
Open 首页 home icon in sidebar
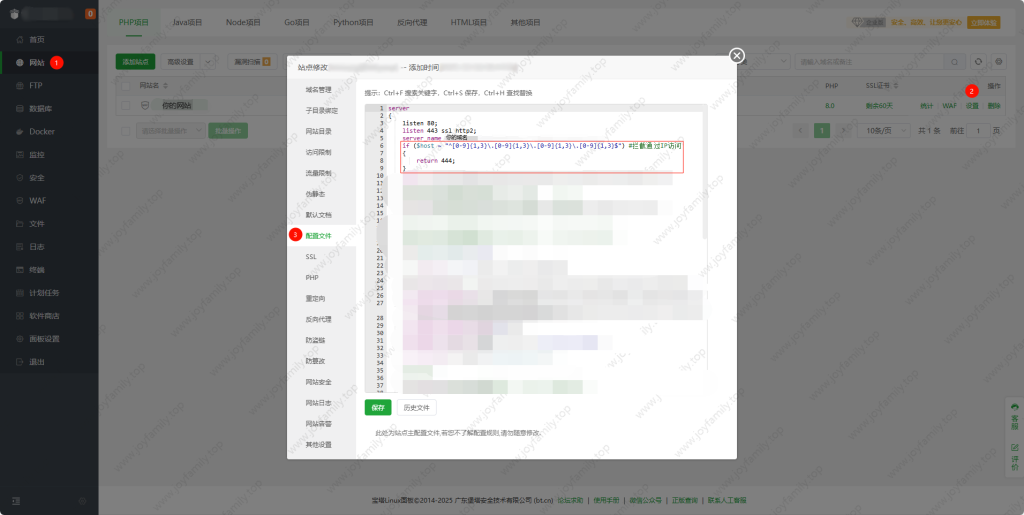tap(21, 39)
